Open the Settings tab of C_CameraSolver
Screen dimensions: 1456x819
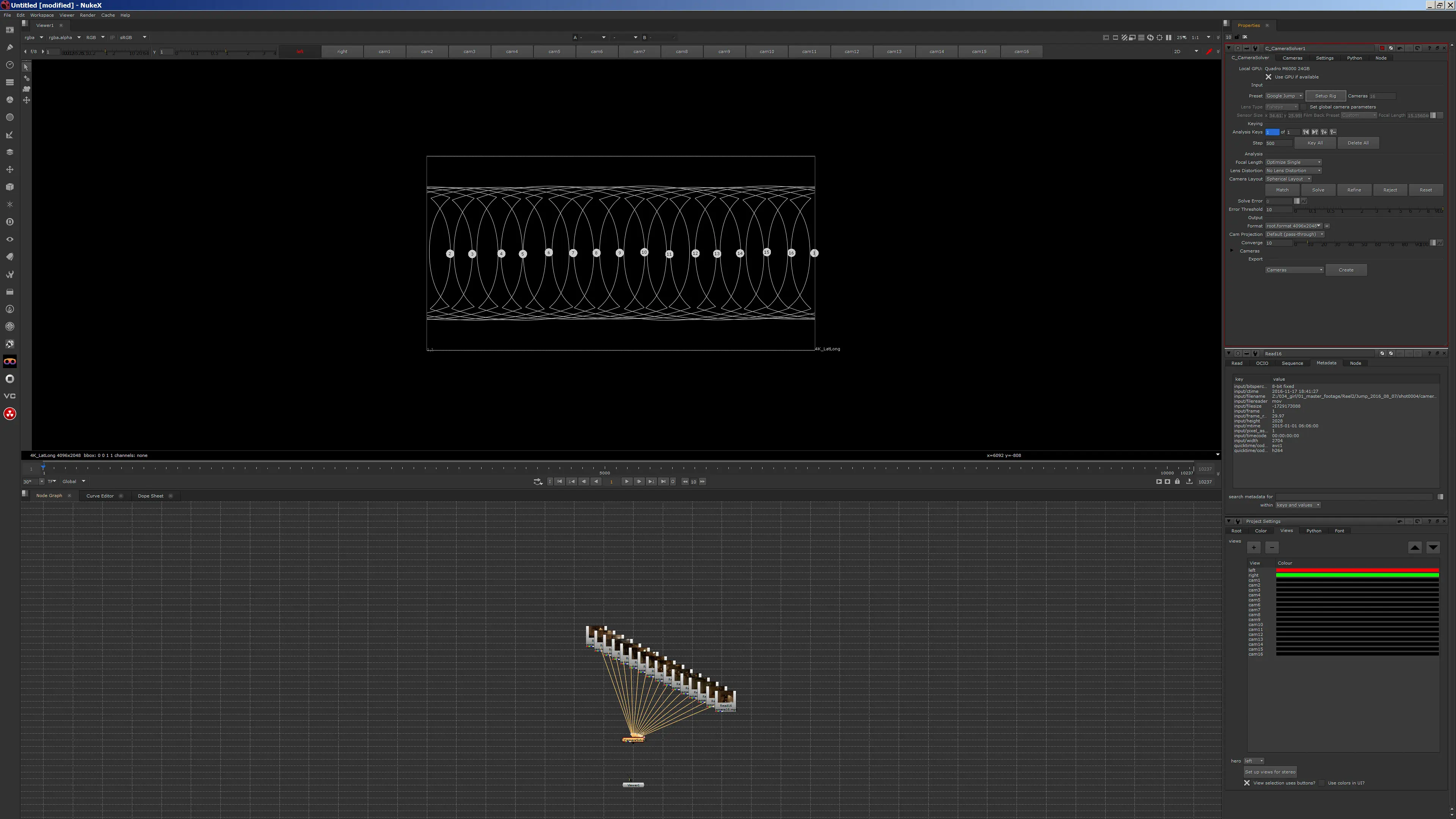tap(1324, 58)
